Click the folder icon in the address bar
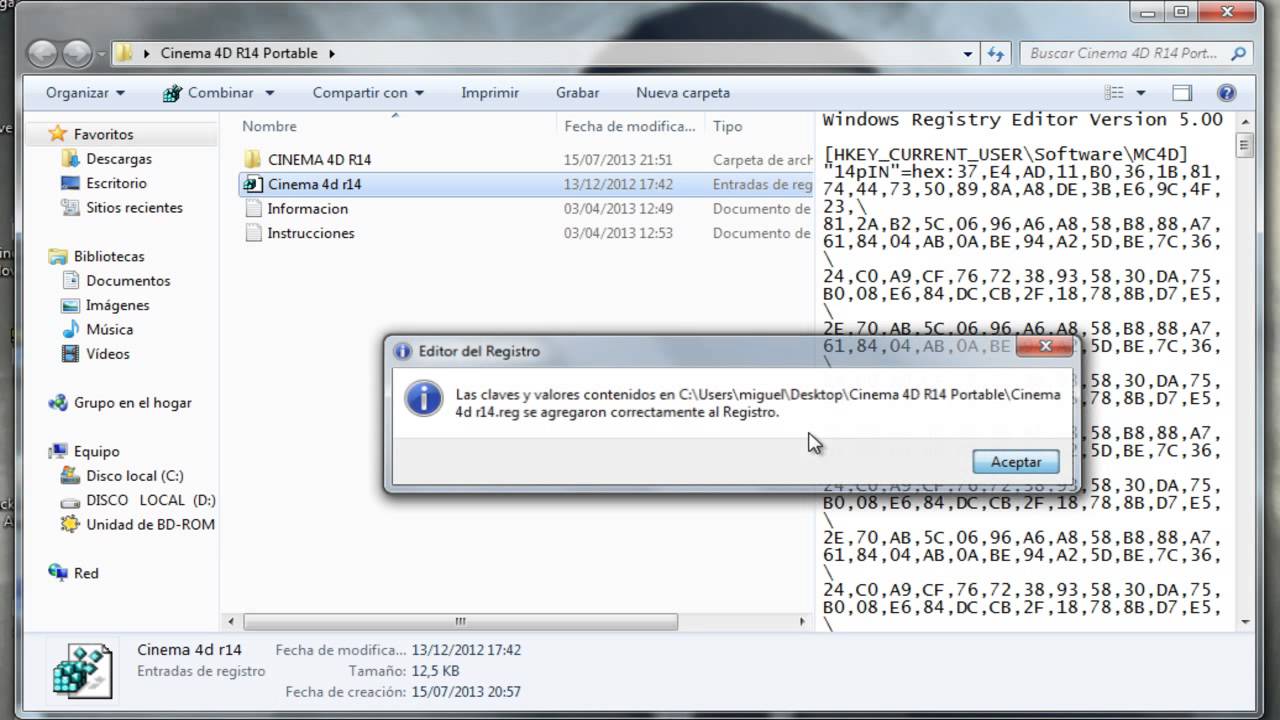This screenshot has width=1280, height=720. coord(123,53)
